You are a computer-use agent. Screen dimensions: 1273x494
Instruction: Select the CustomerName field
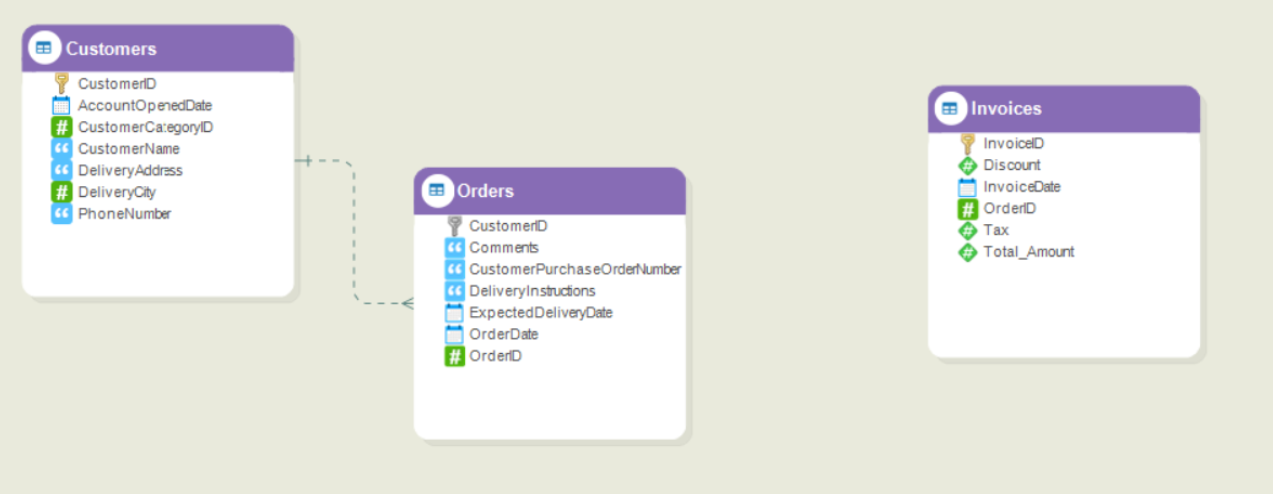pyautogui.click(x=129, y=149)
